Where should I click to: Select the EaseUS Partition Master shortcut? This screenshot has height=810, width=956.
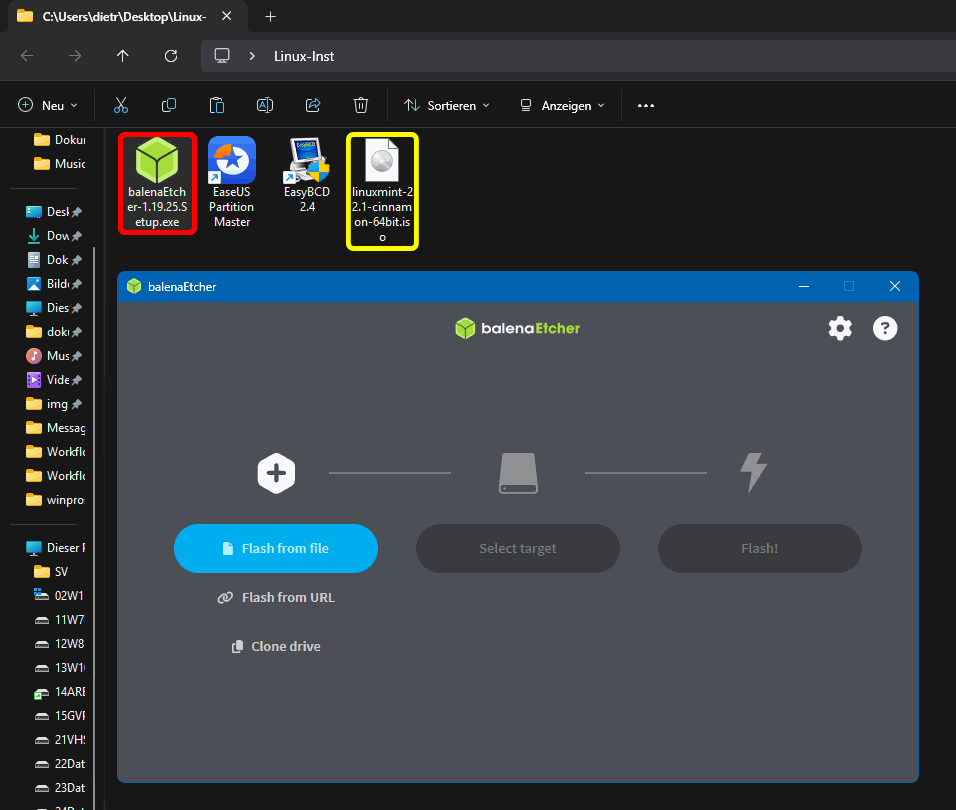tap(232, 184)
